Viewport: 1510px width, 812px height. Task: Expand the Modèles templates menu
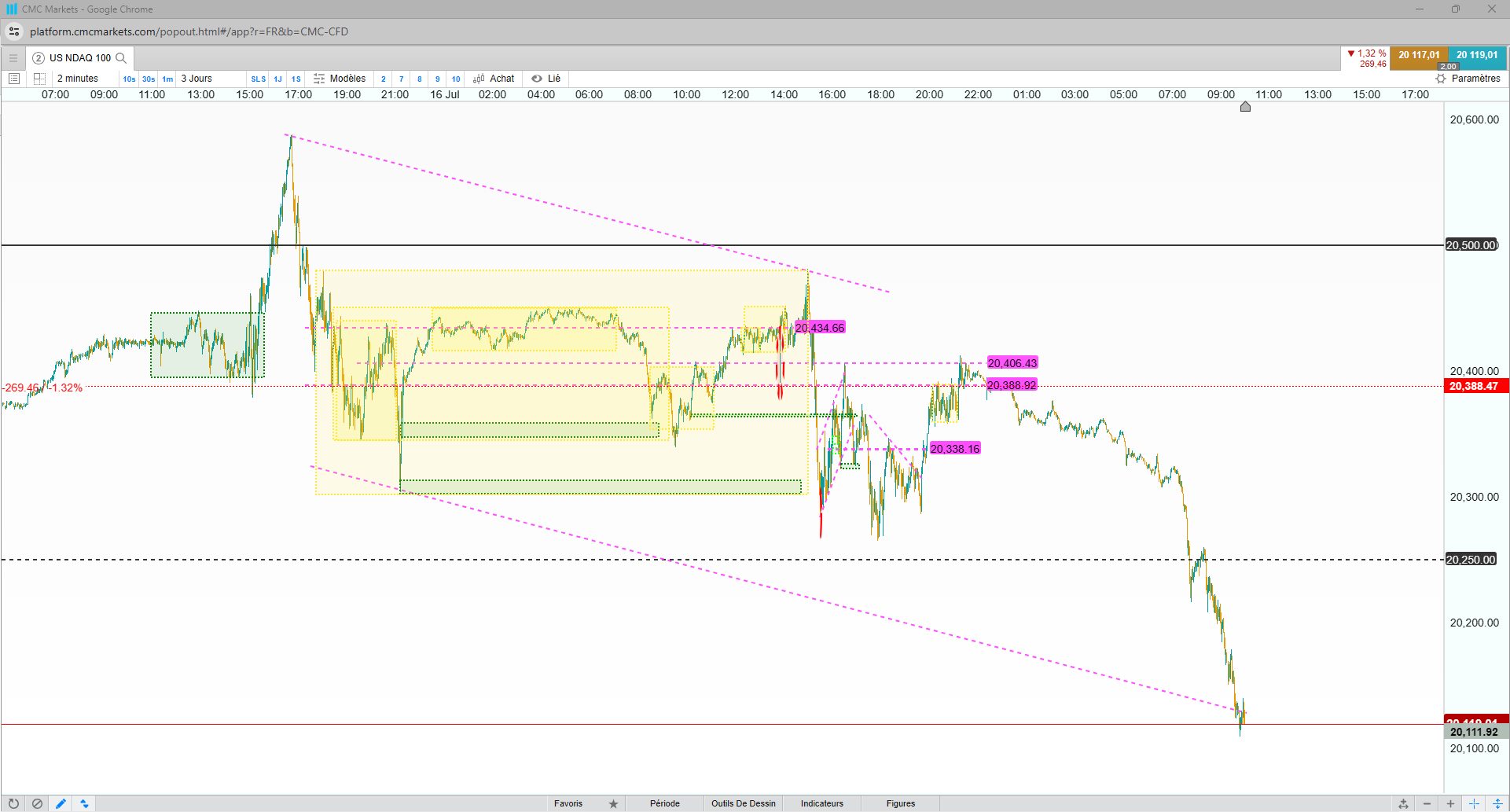pyautogui.click(x=340, y=79)
